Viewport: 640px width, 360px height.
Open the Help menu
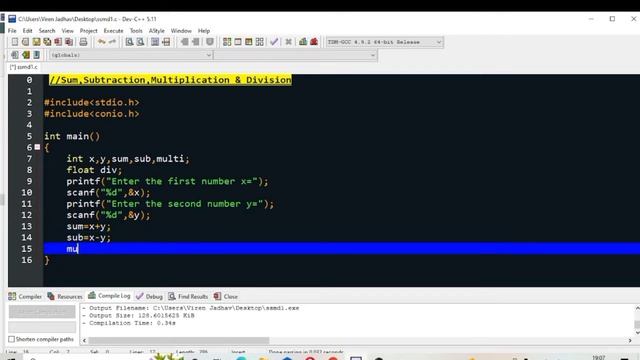[204, 31]
